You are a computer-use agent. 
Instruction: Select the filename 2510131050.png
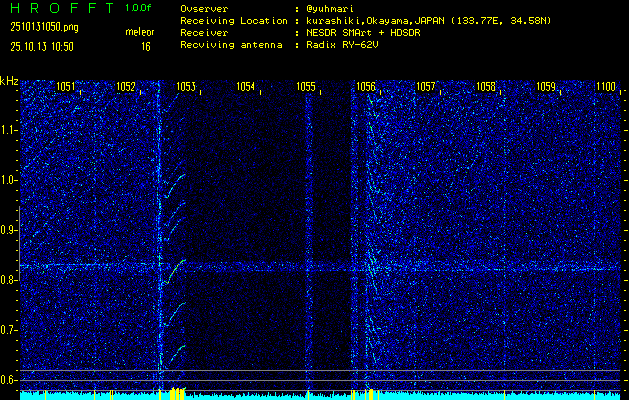pos(45,27)
